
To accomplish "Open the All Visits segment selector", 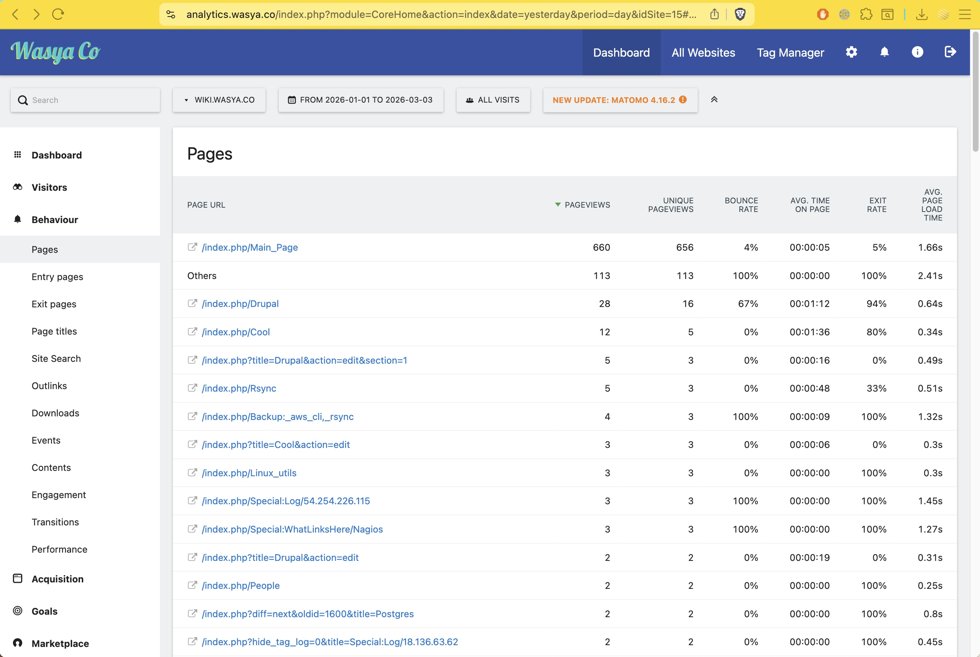I will click(x=493, y=100).
